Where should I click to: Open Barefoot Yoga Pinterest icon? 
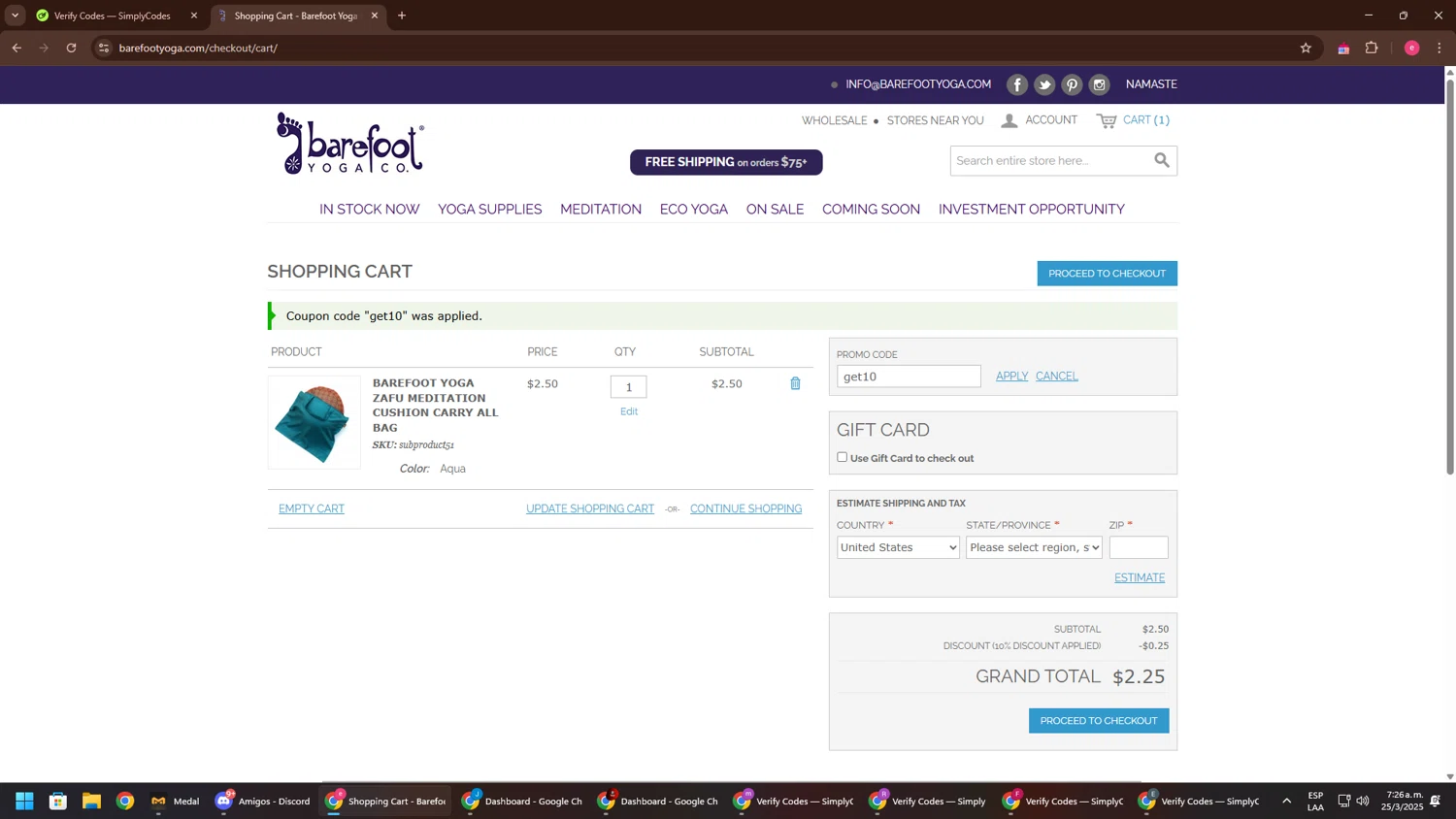1072,84
